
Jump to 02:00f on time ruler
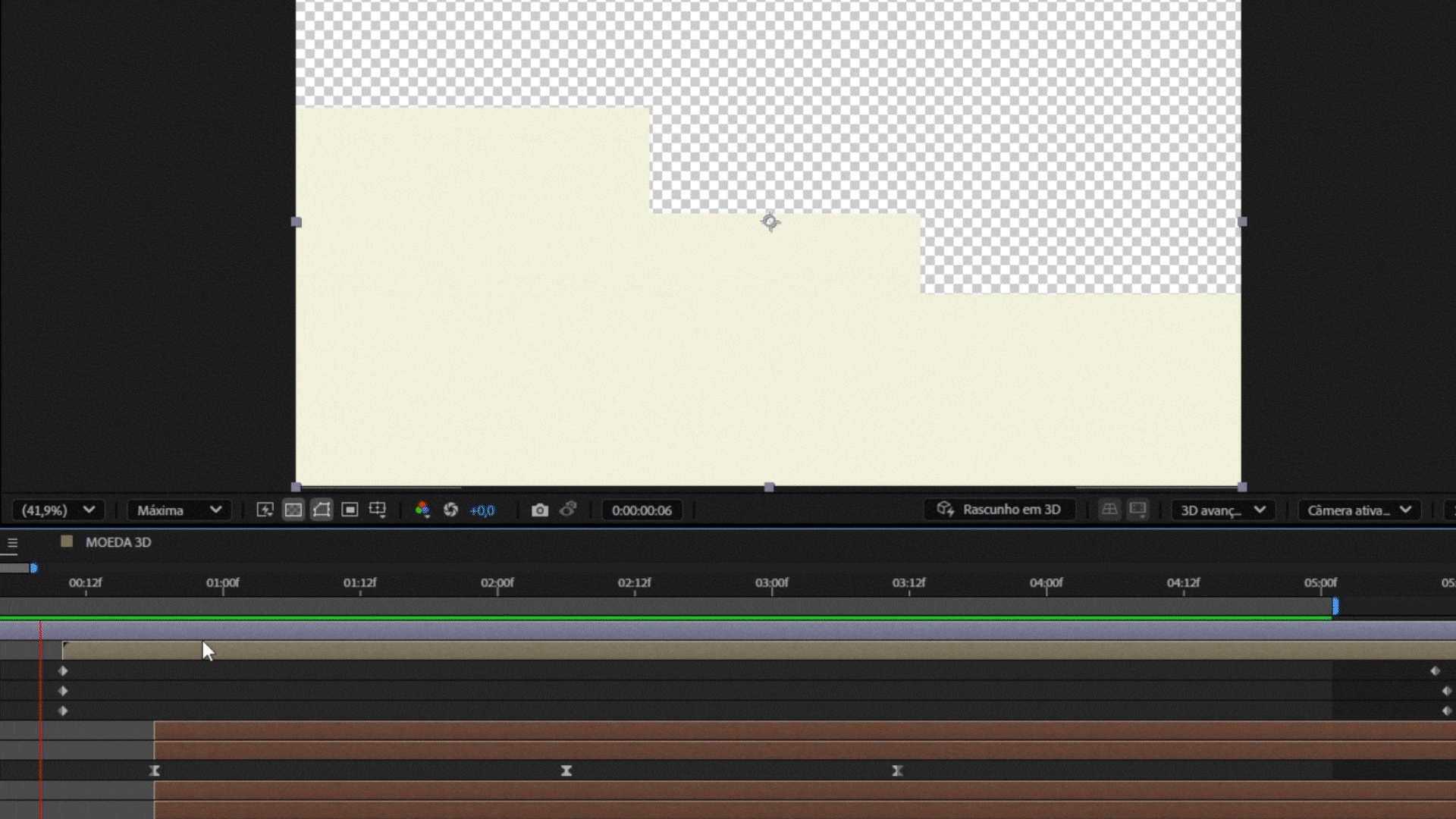click(497, 583)
